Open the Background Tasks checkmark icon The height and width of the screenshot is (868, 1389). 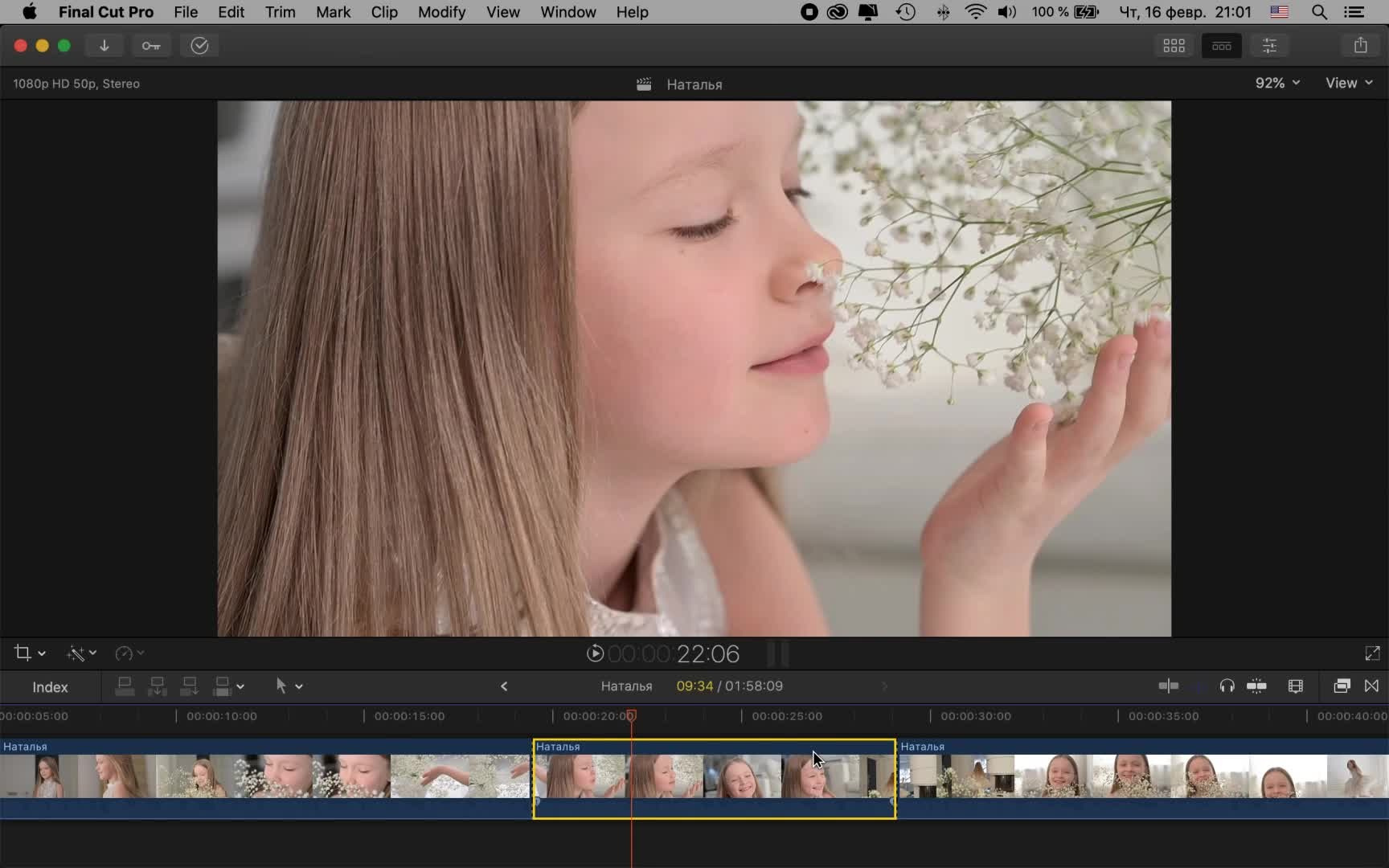199,46
